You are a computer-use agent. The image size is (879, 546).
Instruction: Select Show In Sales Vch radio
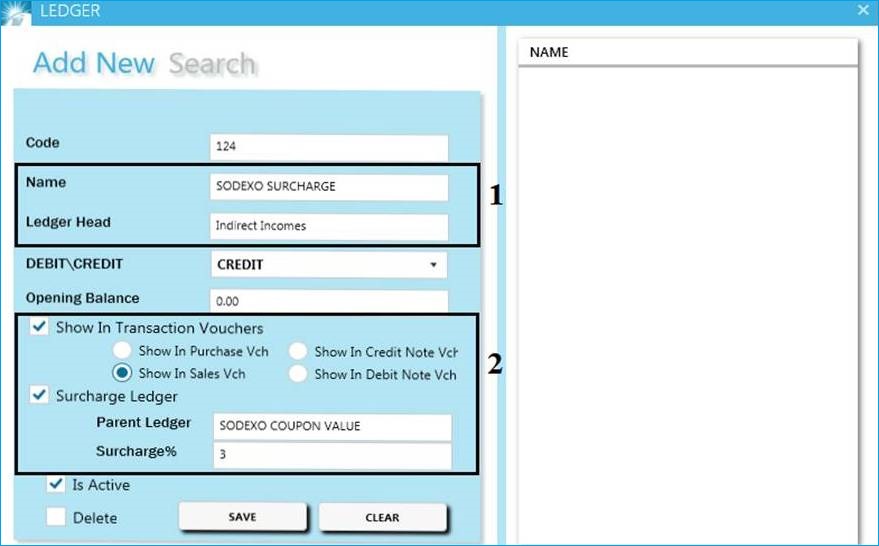[x=122, y=373]
